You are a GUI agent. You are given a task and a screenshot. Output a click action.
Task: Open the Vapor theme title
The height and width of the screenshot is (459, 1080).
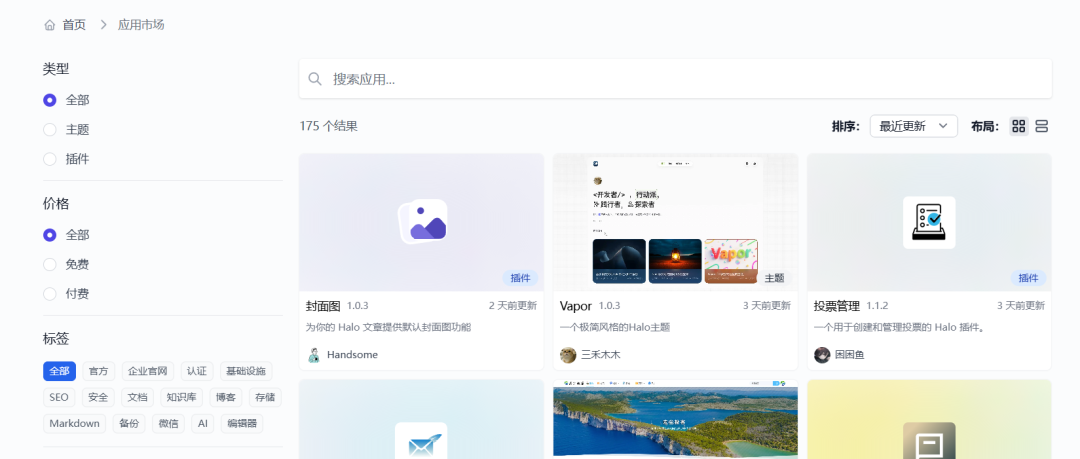577,306
